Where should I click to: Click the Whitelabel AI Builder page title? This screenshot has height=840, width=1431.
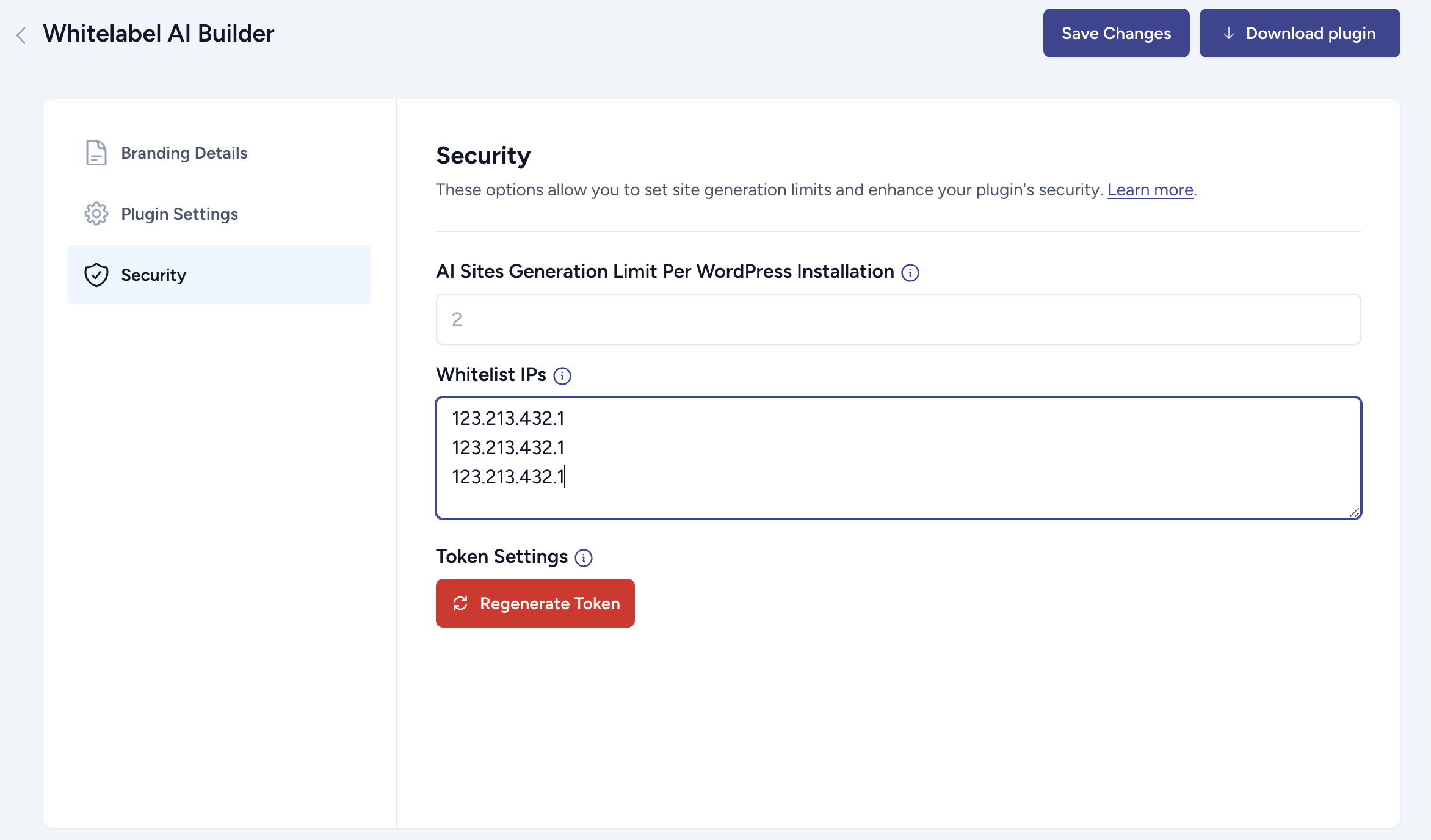(x=158, y=34)
